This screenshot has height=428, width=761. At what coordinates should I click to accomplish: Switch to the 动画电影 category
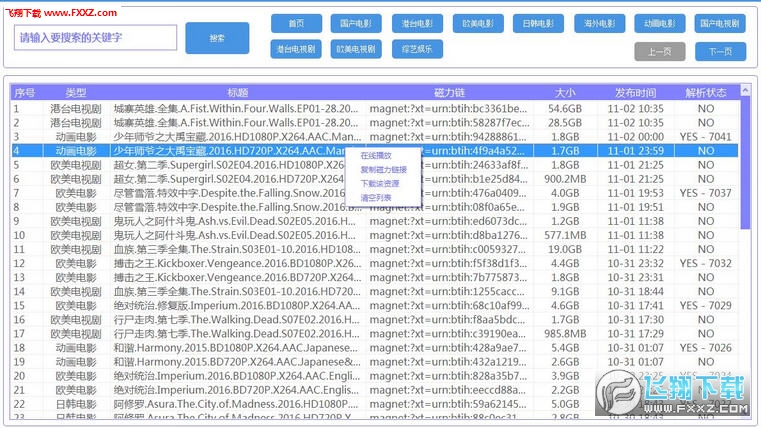tap(660, 23)
